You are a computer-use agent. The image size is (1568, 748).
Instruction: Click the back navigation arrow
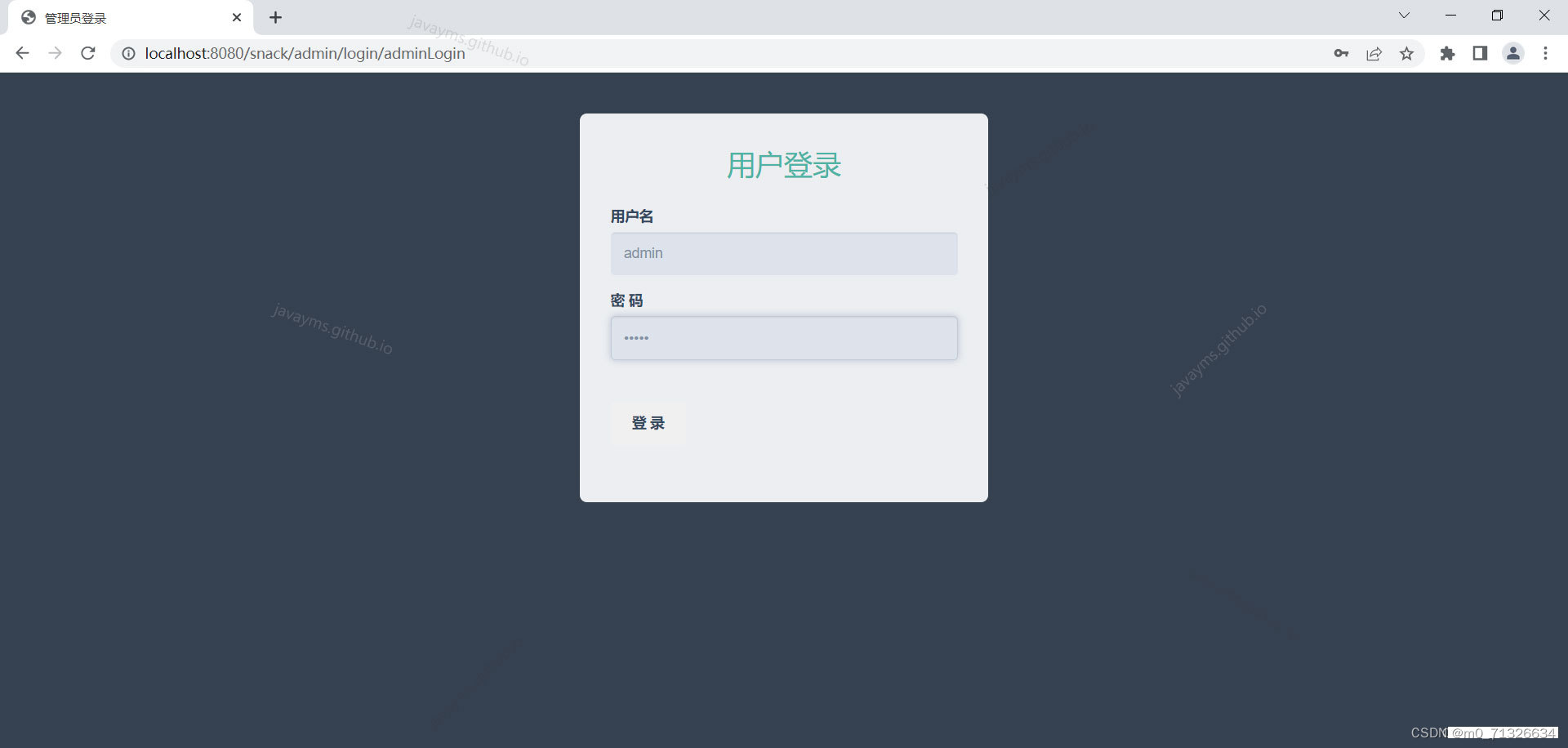22,53
